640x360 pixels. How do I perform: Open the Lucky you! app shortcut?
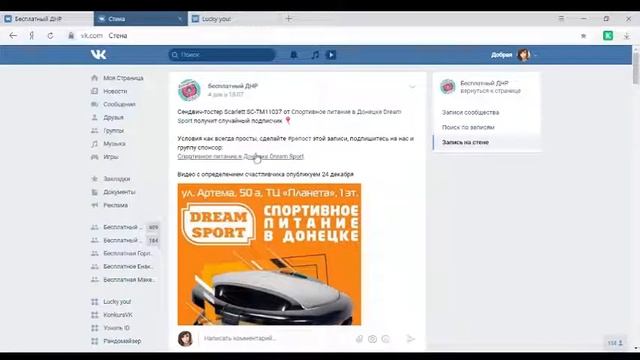click(118, 302)
